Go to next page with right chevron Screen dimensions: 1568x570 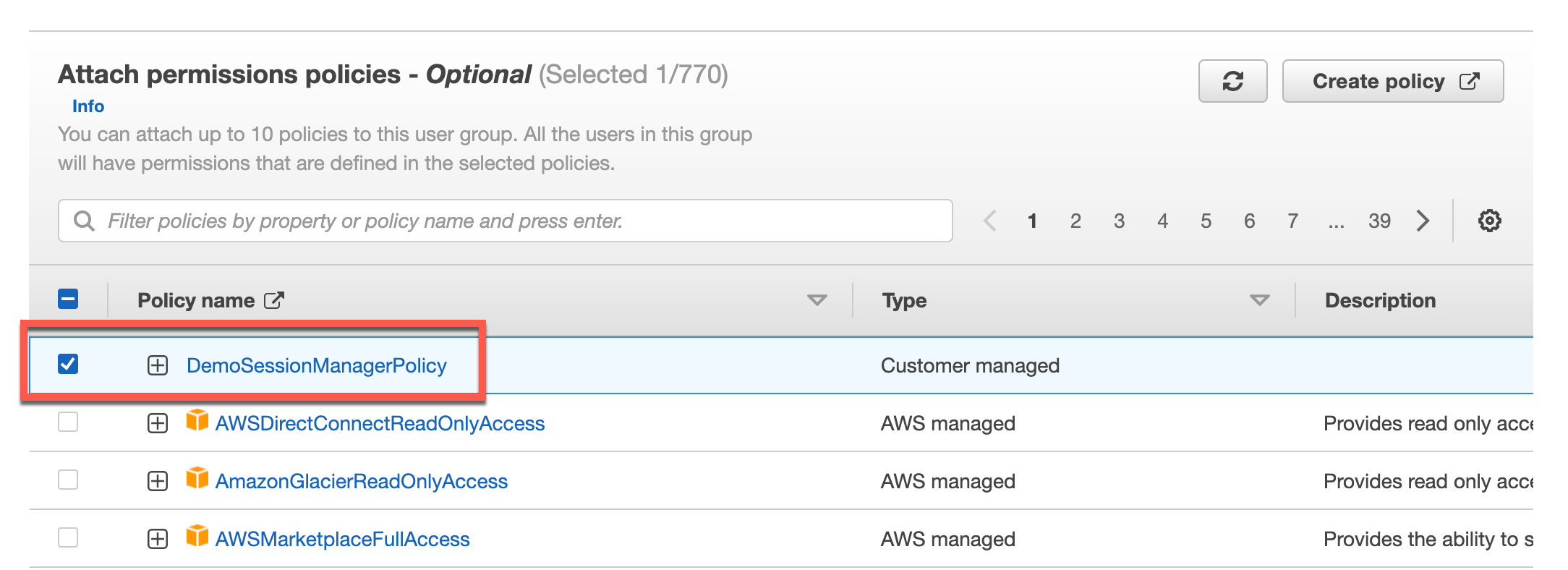click(x=1423, y=221)
